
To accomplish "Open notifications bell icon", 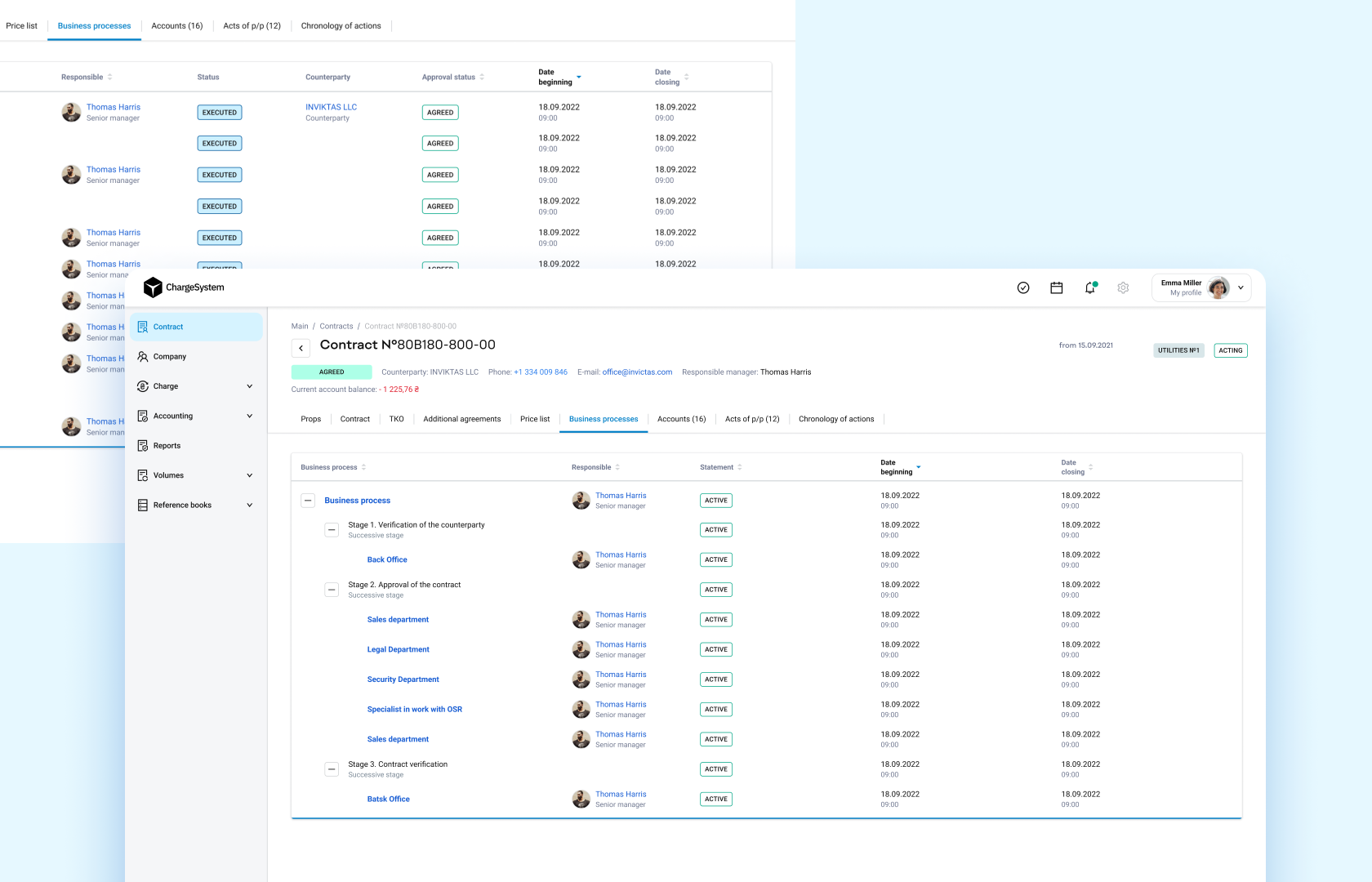I will 1090,287.
